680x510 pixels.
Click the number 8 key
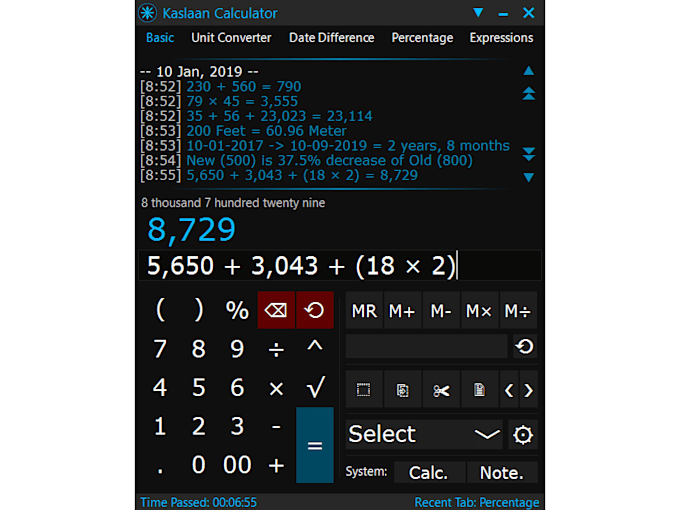click(199, 349)
